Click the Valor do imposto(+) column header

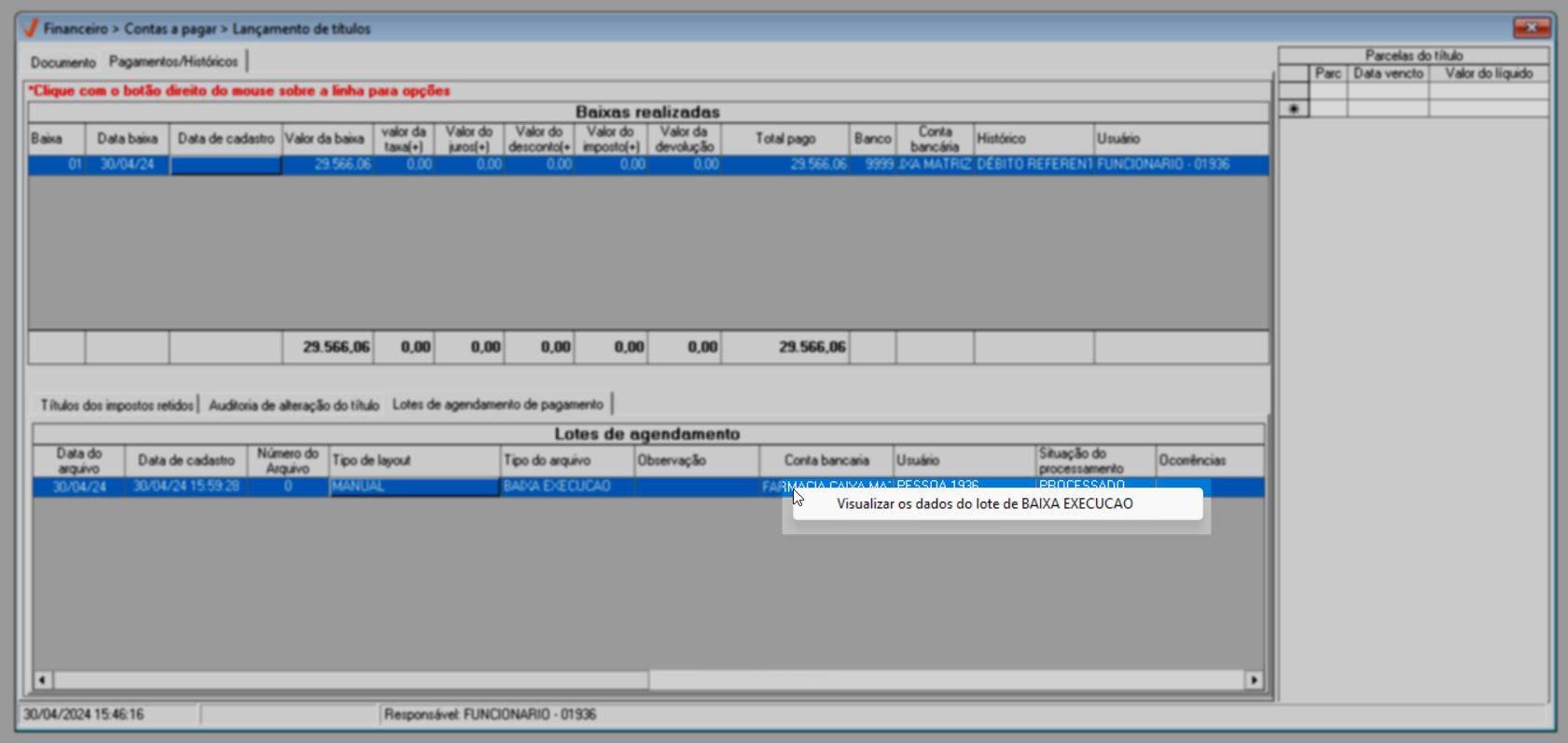(611, 139)
